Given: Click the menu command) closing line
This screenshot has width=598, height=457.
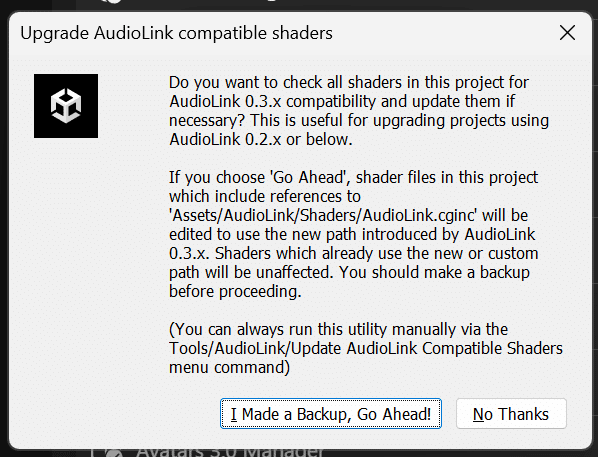Looking at the screenshot, I should 229,367.
